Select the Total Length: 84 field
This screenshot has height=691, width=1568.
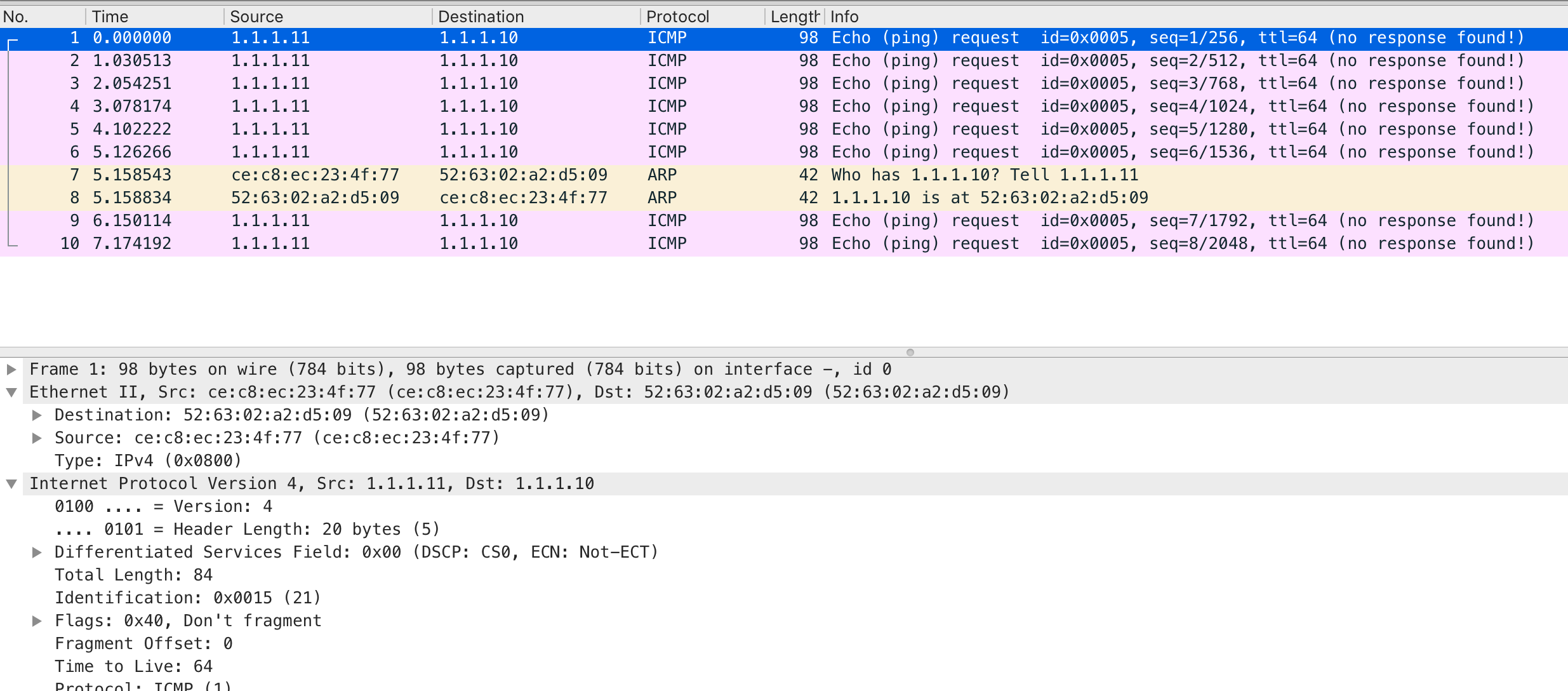pos(134,574)
